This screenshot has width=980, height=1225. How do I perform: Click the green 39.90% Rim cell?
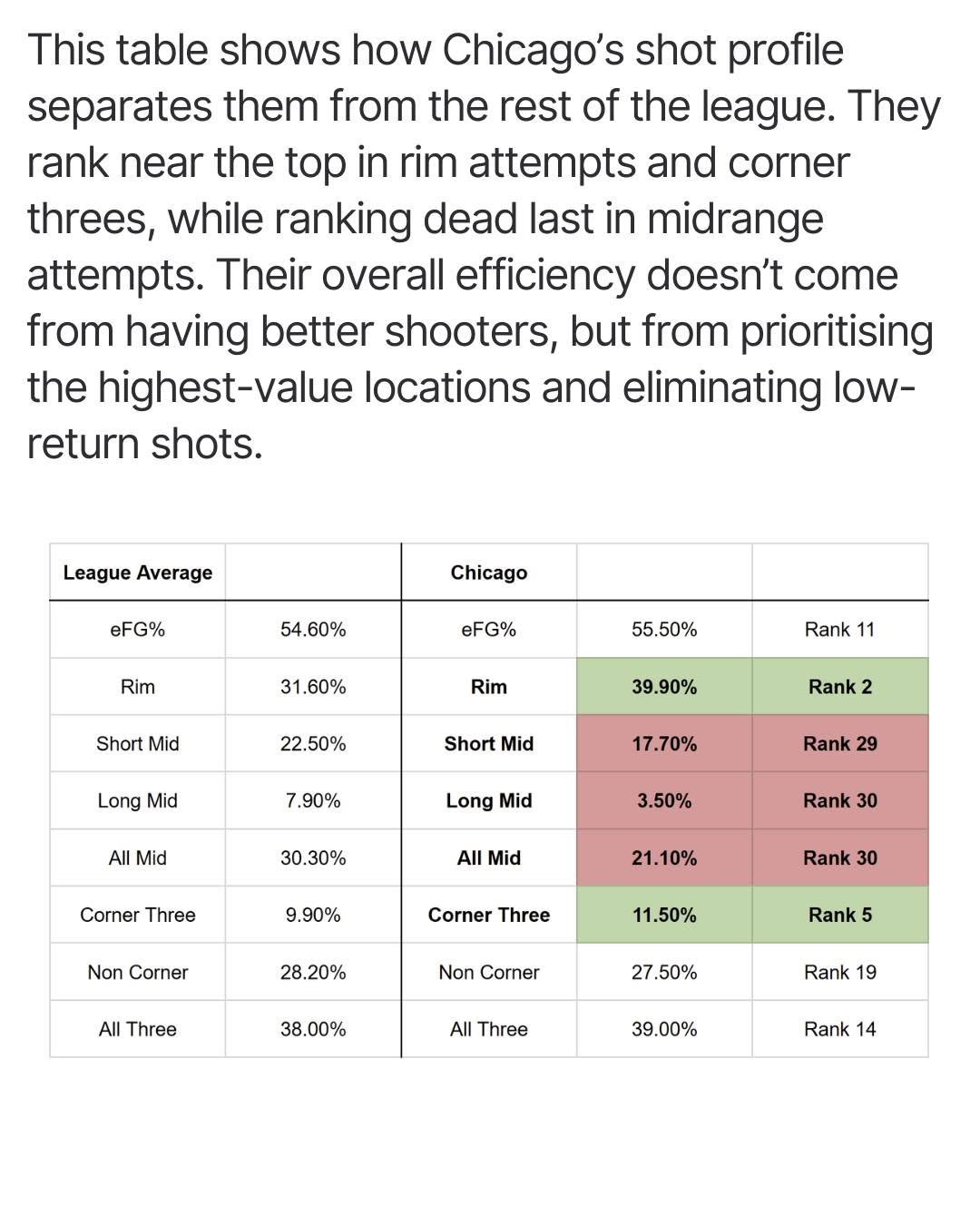664,687
